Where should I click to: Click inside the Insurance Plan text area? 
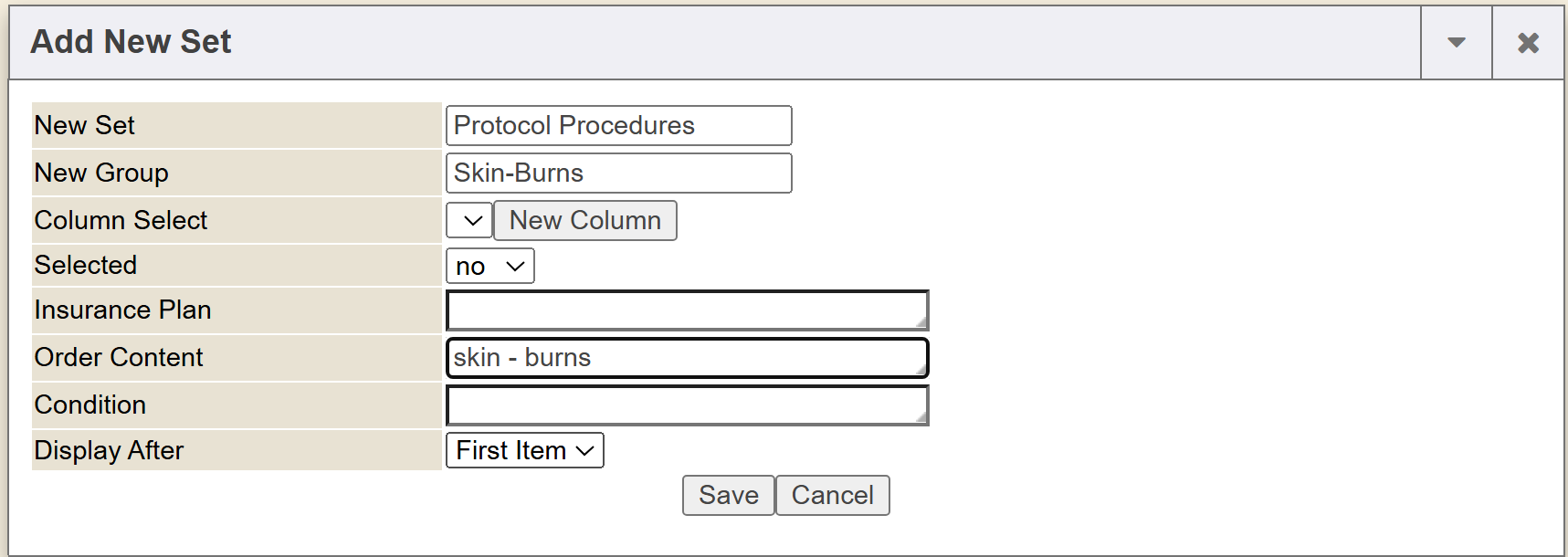pyautogui.click(x=685, y=310)
